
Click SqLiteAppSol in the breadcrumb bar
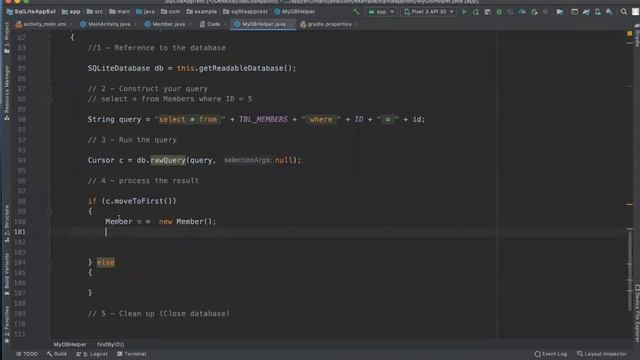pos(31,12)
